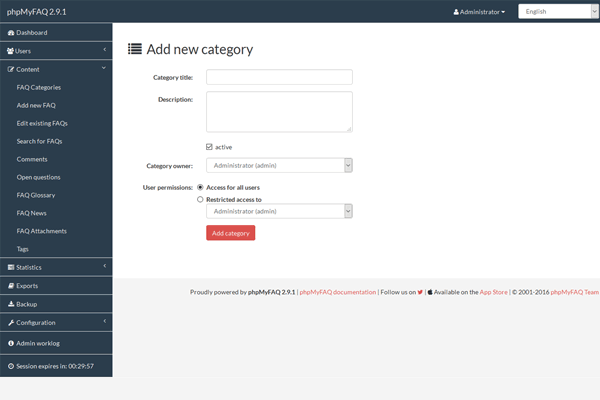This screenshot has height=400, width=600.
Task: Open FAQ Attachments menu item
Action: tap(42, 231)
